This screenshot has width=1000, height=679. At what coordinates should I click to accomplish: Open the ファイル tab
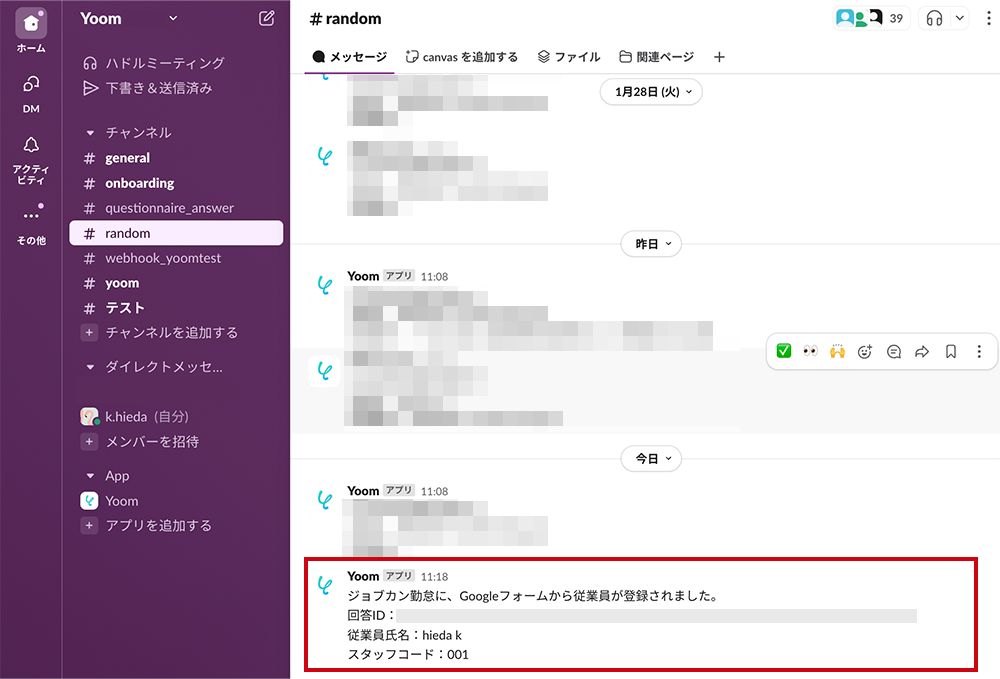click(569, 57)
